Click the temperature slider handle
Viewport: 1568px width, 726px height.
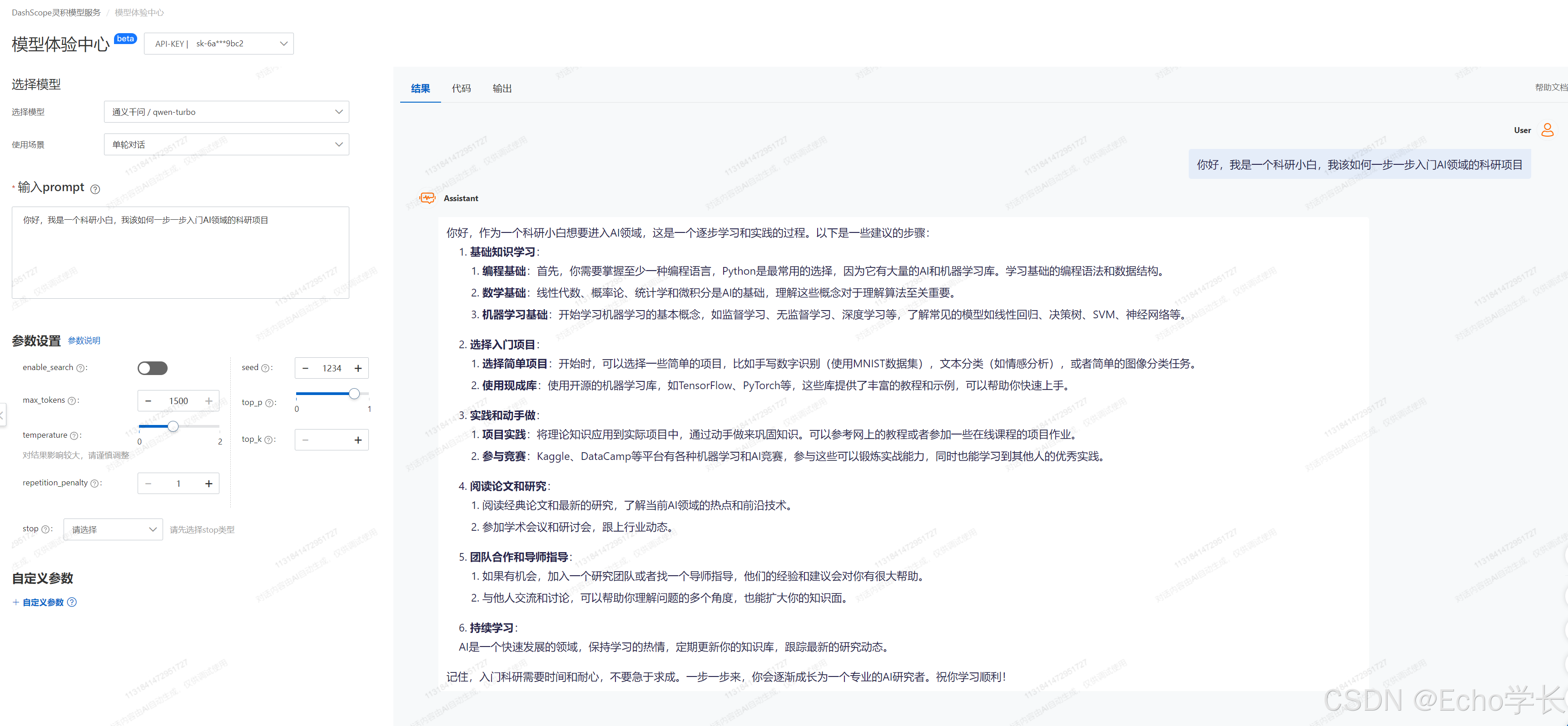[173, 426]
